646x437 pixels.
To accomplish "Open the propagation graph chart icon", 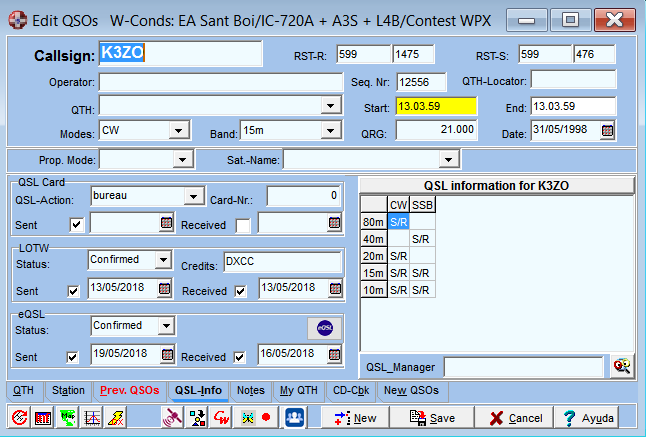I will 91,418.
